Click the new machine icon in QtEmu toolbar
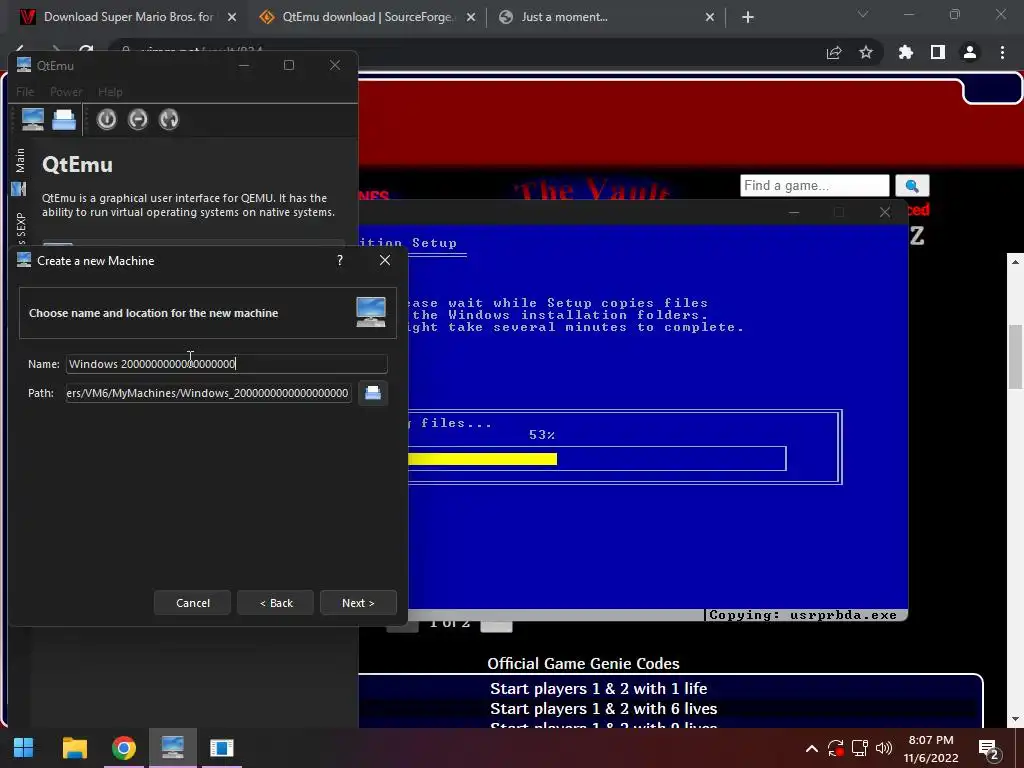The image size is (1024, 768). coord(33,120)
